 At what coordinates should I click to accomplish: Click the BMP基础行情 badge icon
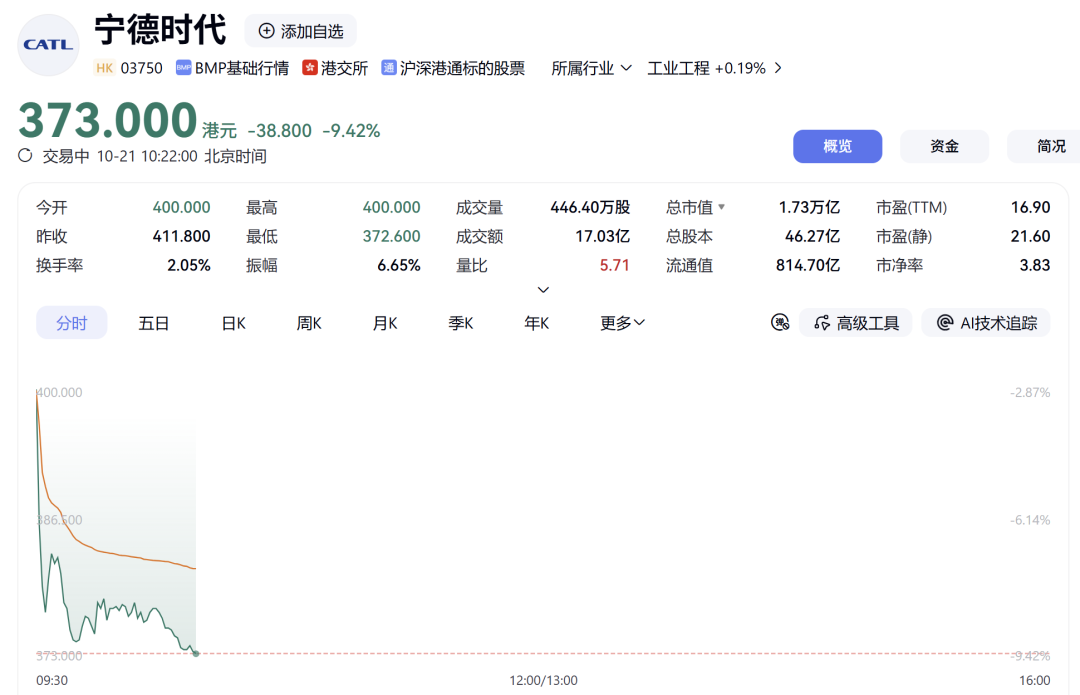coord(183,68)
